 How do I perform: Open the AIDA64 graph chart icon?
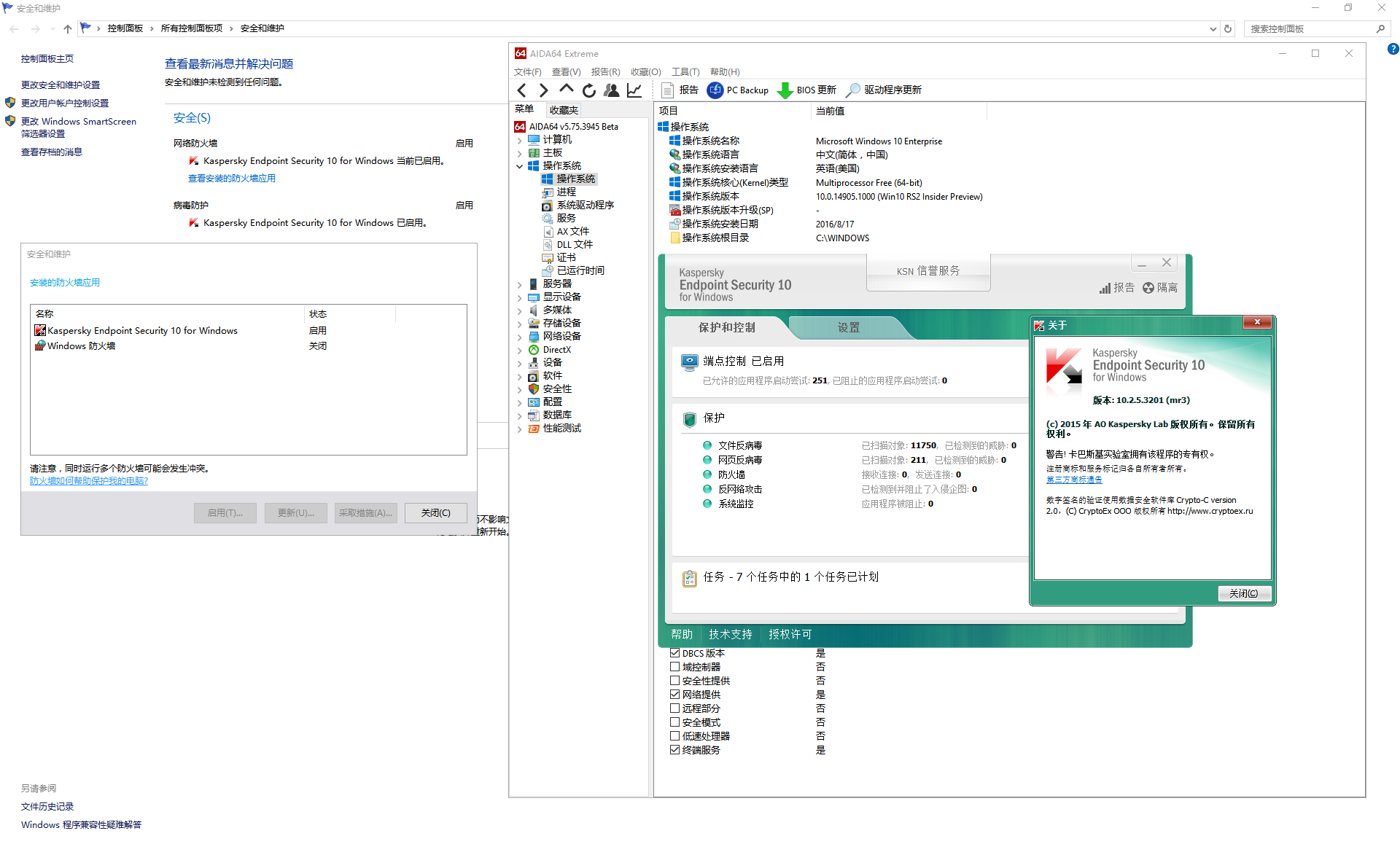tap(634, 90)
